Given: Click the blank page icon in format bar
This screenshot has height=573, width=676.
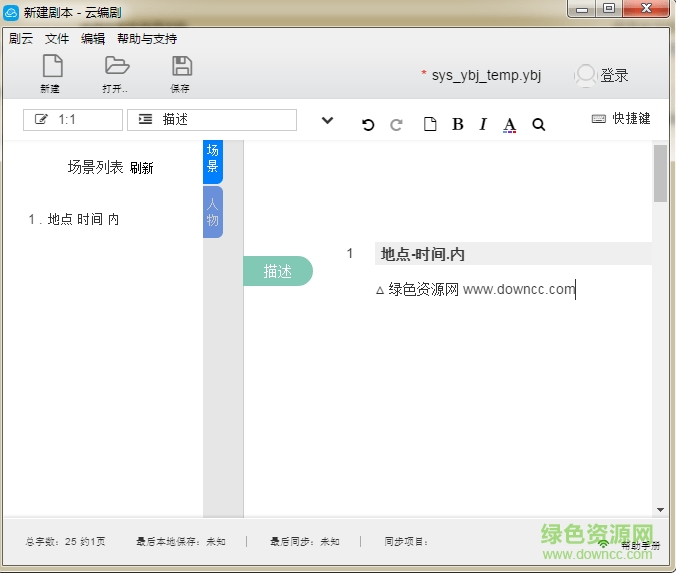Looking at the screenshot, I should click(430, 125).
